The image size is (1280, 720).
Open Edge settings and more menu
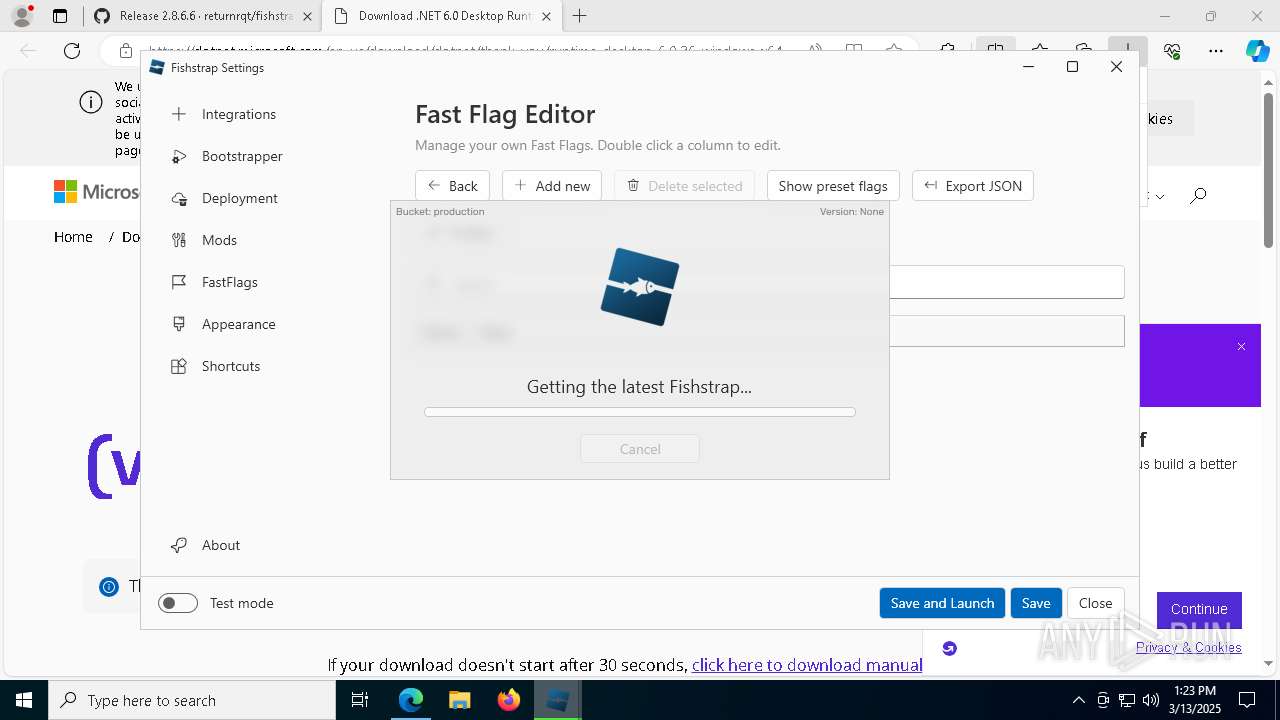click(x=1216, y=51)
